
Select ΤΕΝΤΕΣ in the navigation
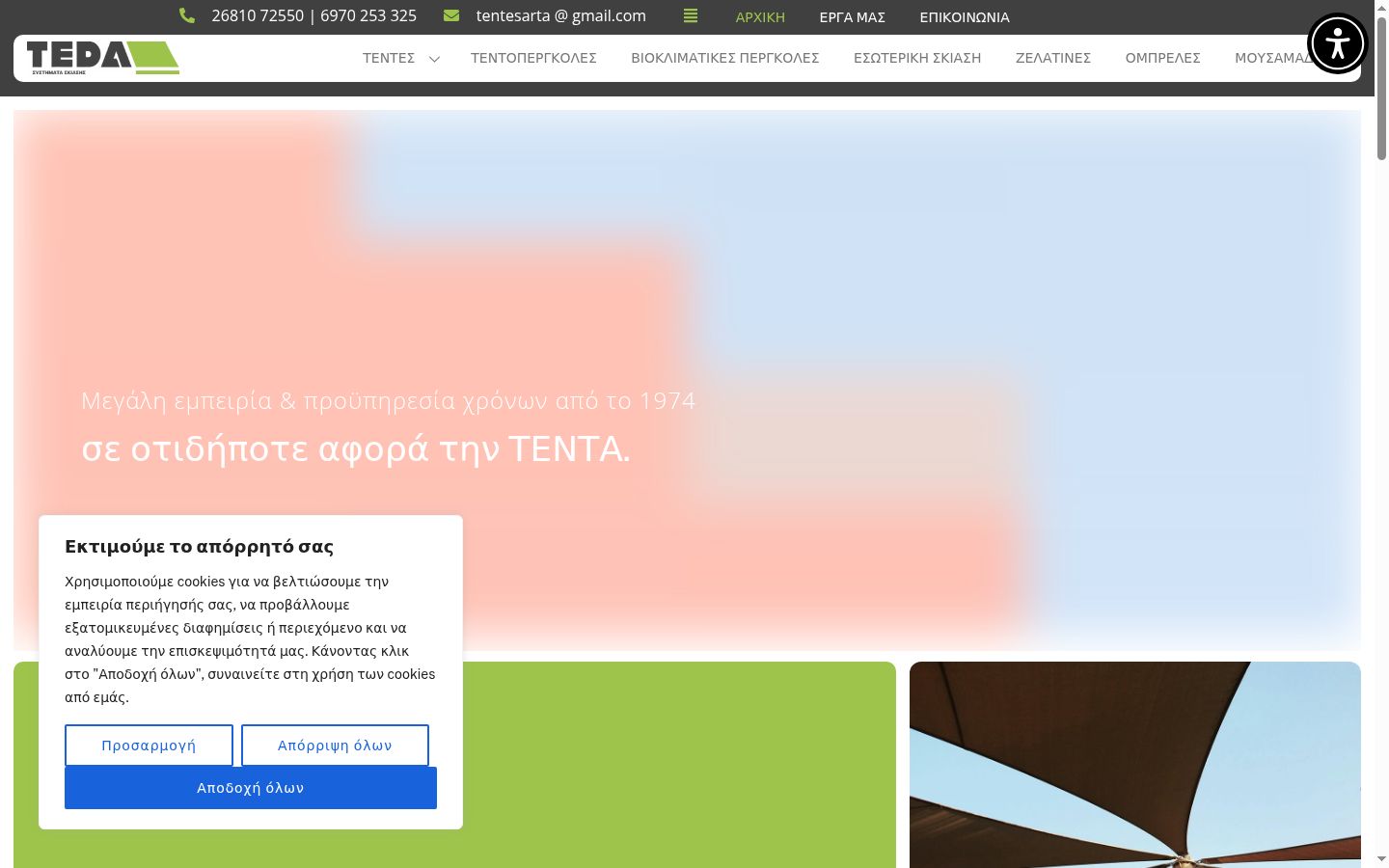389,58
